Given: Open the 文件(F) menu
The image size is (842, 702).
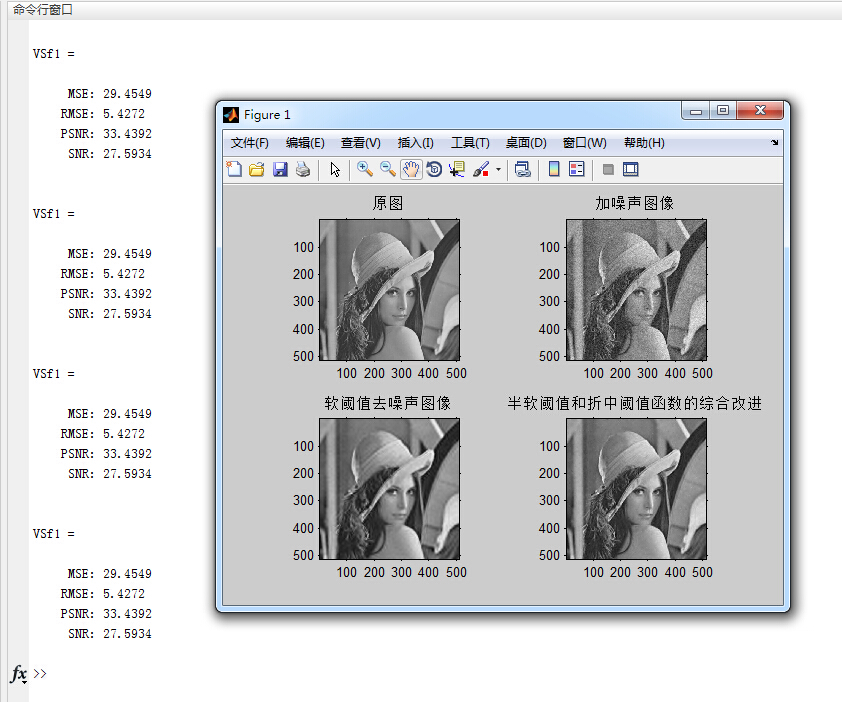Looking at the screenshot, I should click(x=250, y=143).
